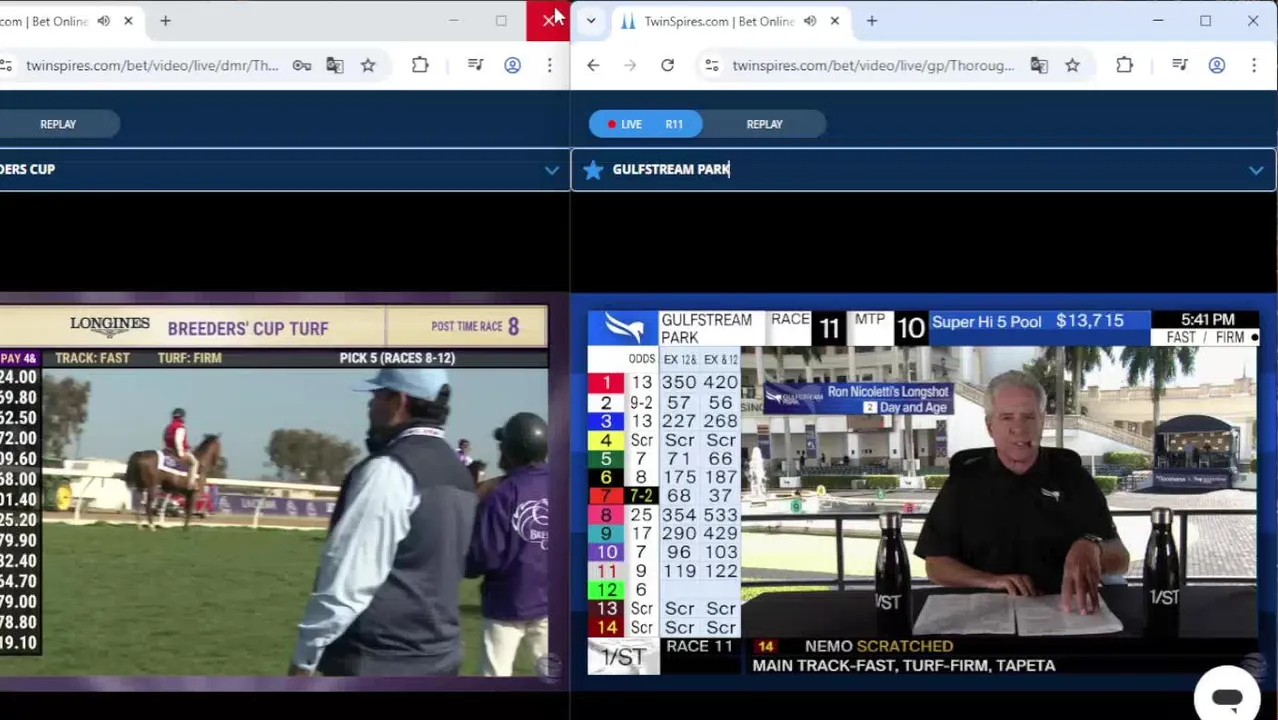The height and width of the screenshot is (720, 1278).
Task: Expand the Gulfstream Park track dropdown
Action: [x=1255, y=170]
